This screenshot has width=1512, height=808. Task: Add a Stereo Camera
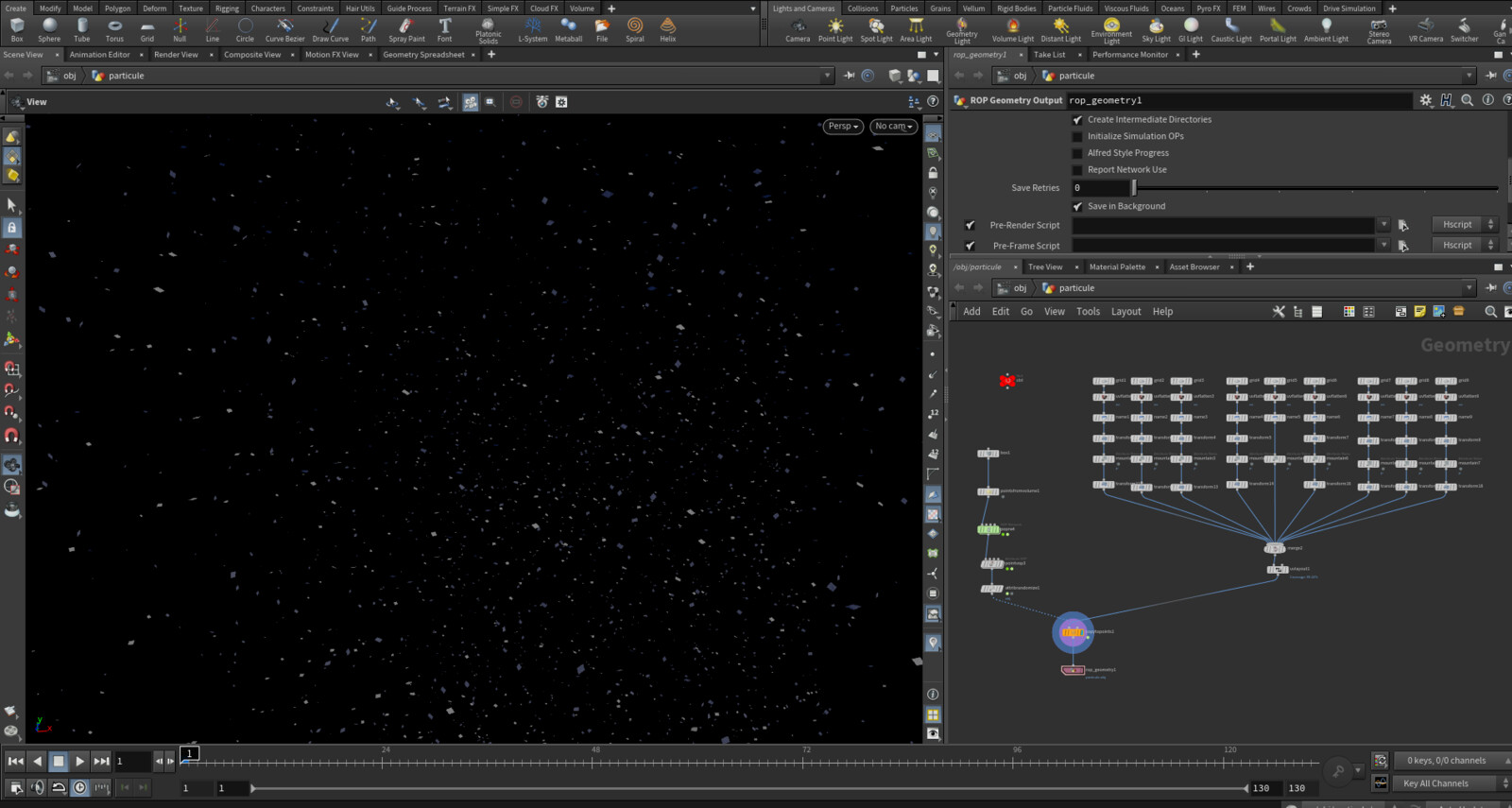pyautogui.click(x=1379, y=31)
